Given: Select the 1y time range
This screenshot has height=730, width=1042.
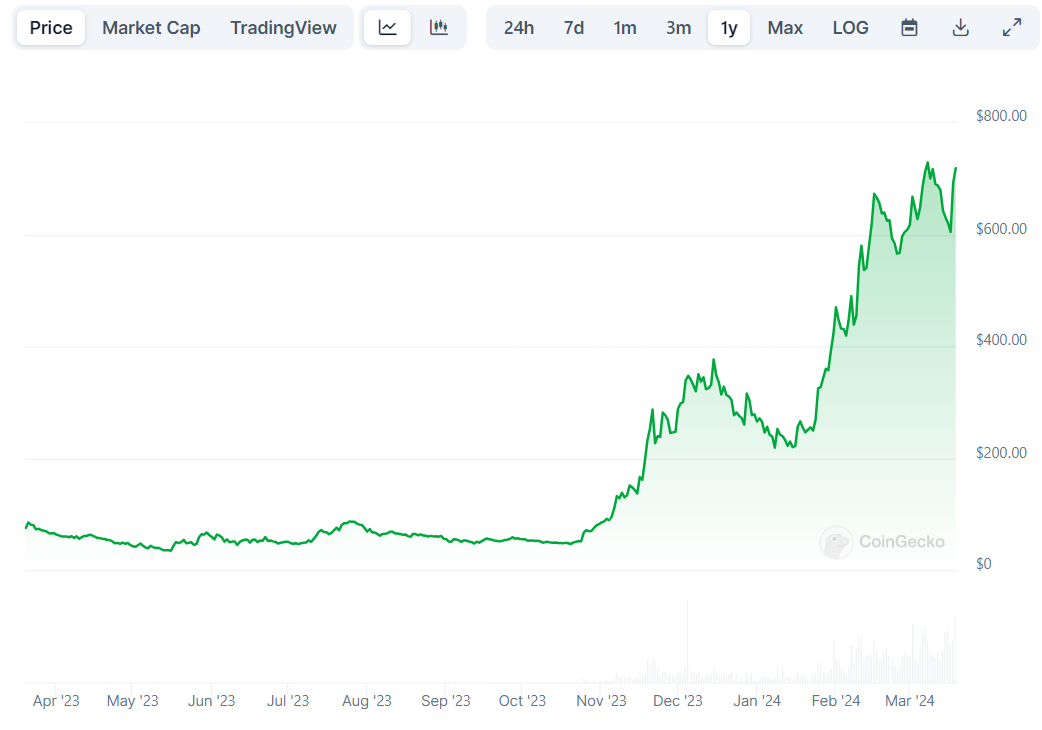Looking at the screenshot, I should pos(729,28).
